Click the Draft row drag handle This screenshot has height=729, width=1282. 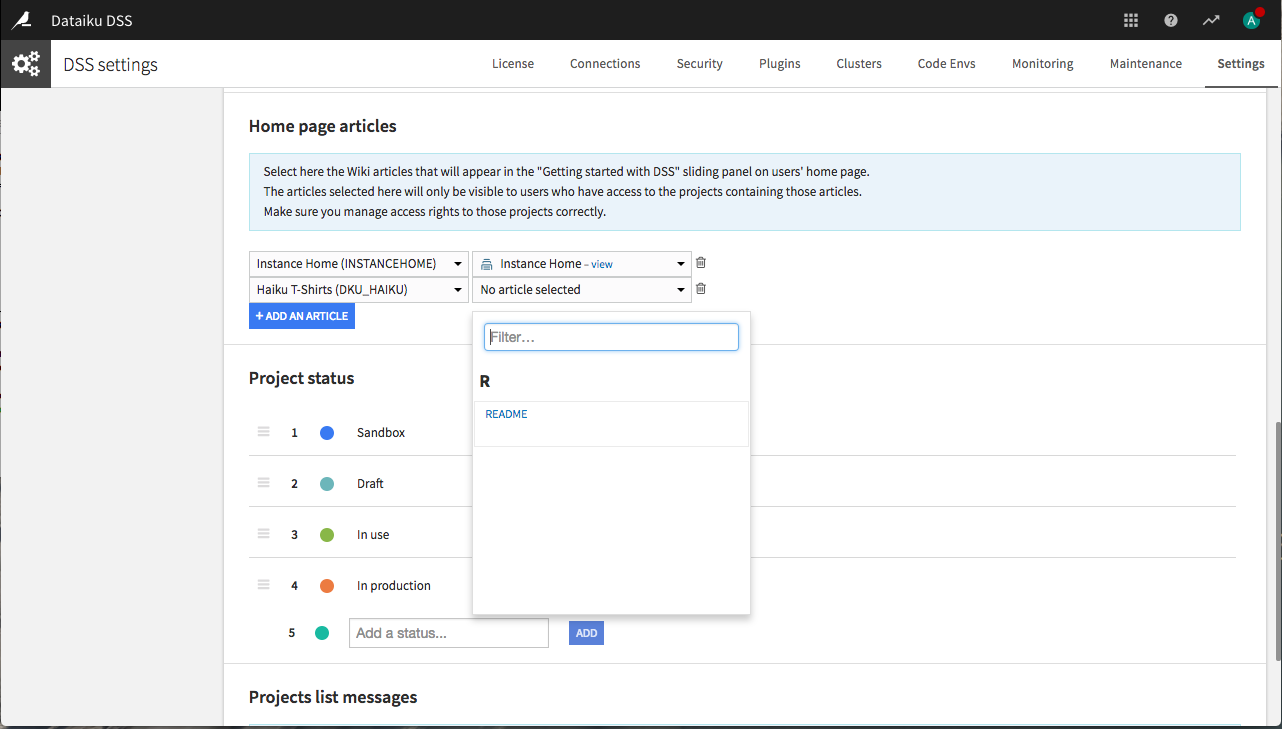pos(264,483)
